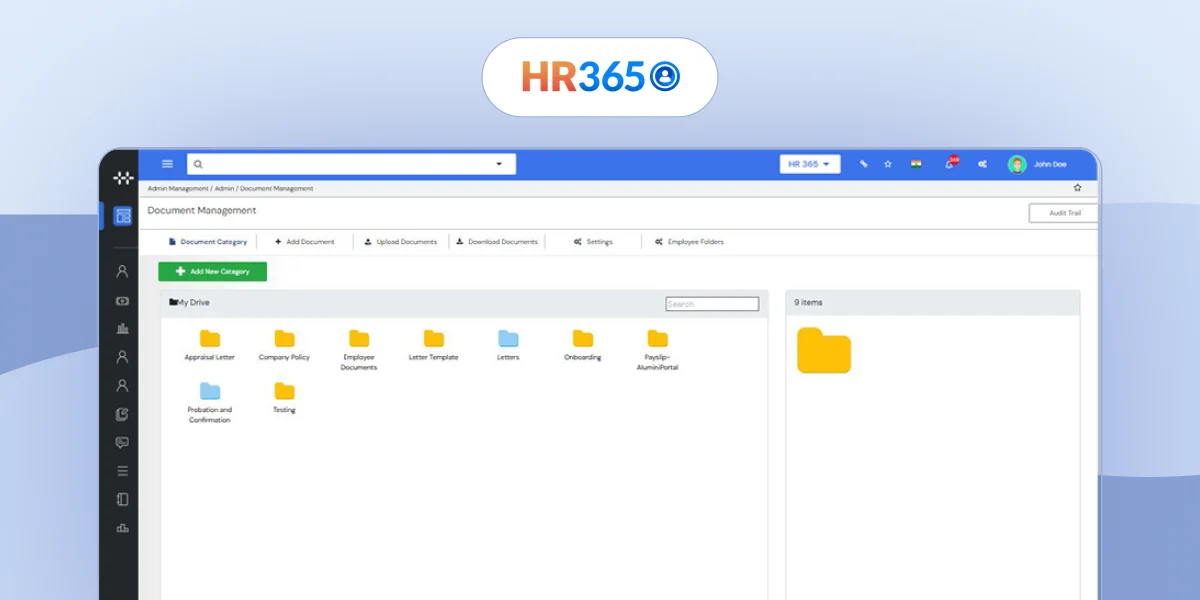Switch to the Download Documents tab
Image resolution: width=1200 pixels, height=600 pixels.
497,242
